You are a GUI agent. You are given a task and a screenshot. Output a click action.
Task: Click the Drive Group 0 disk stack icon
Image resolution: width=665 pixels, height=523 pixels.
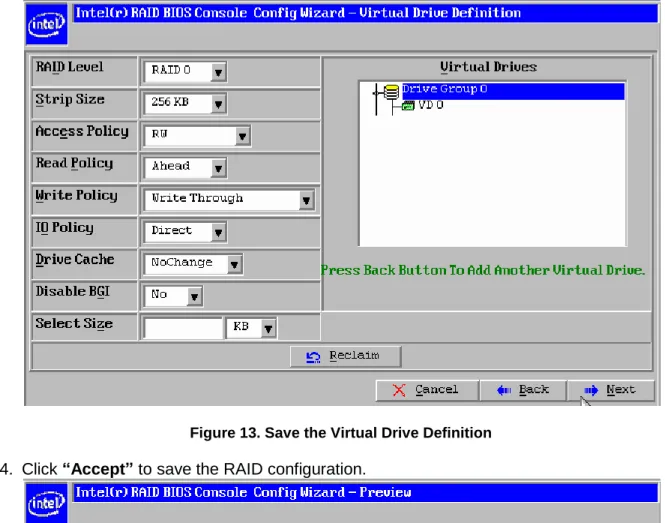click(391, 92)
